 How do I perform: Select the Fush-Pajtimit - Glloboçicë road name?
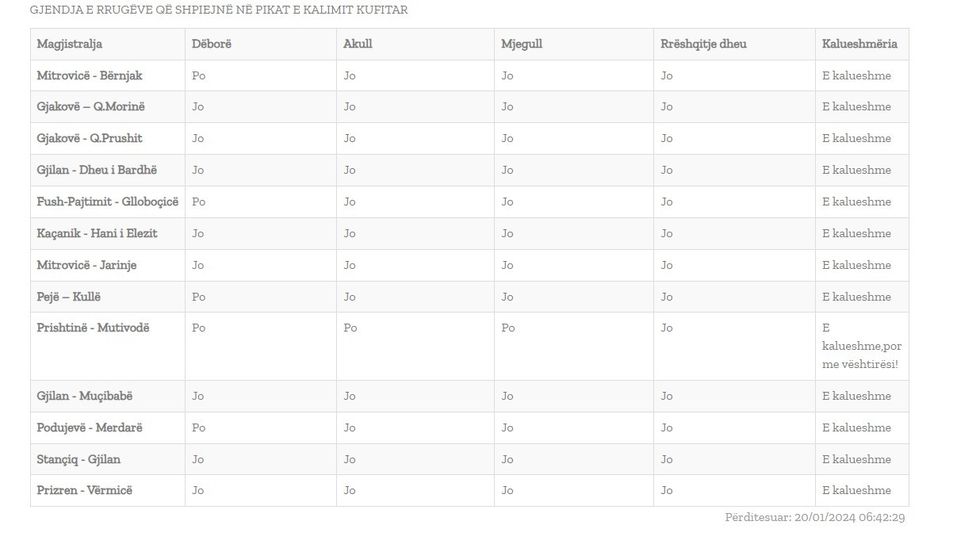tap(107, 202)
